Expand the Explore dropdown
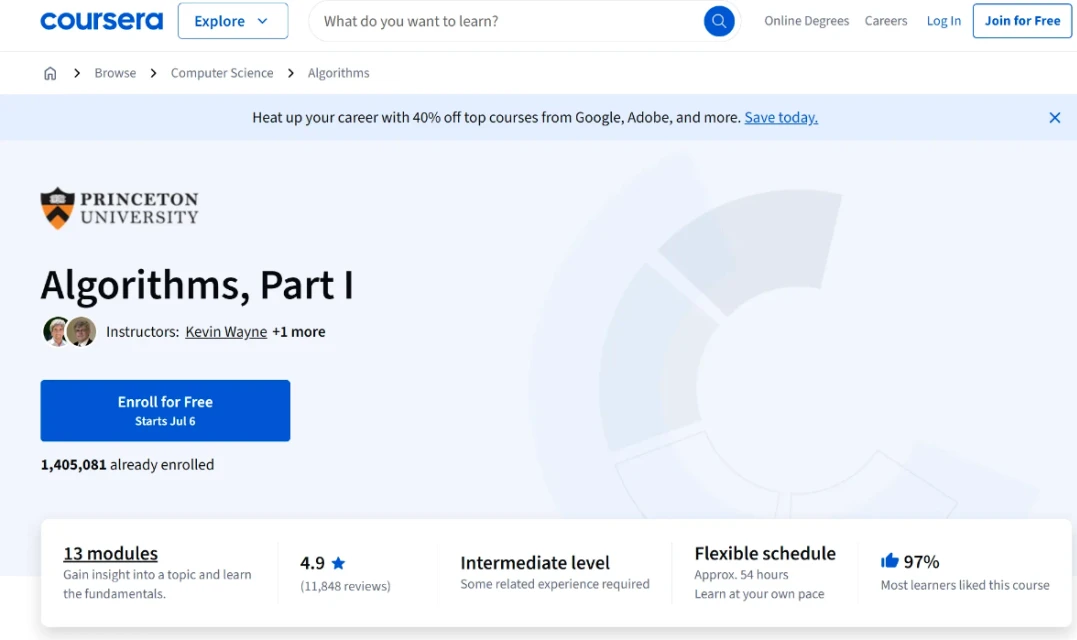Image resolution: width=1077 pixels, height=640 pixels. pos(232,21)
